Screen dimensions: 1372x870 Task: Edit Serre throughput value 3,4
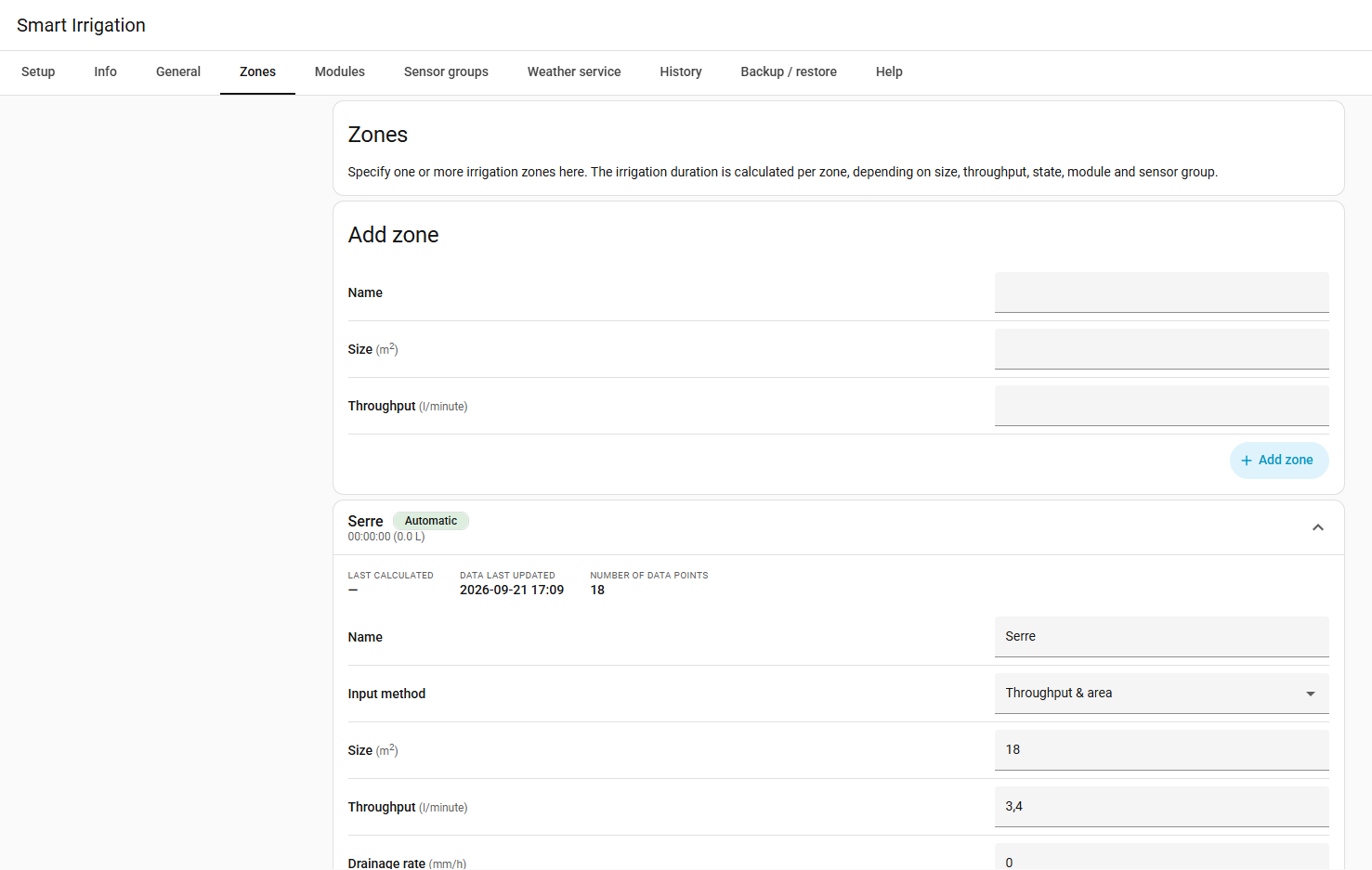(x=1161, y=807)
